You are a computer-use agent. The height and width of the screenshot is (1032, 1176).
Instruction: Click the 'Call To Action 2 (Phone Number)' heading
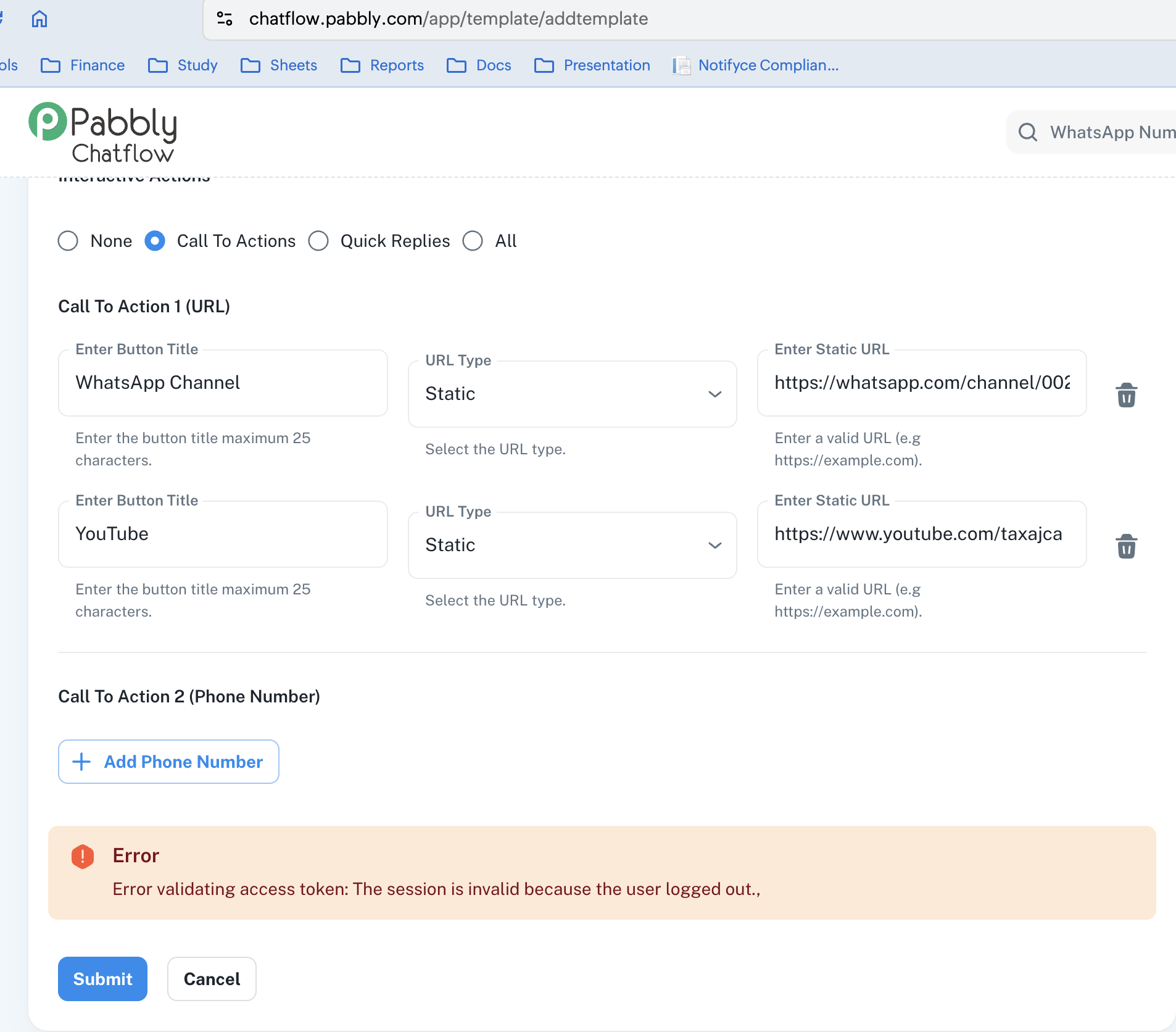tap(189, 696)
